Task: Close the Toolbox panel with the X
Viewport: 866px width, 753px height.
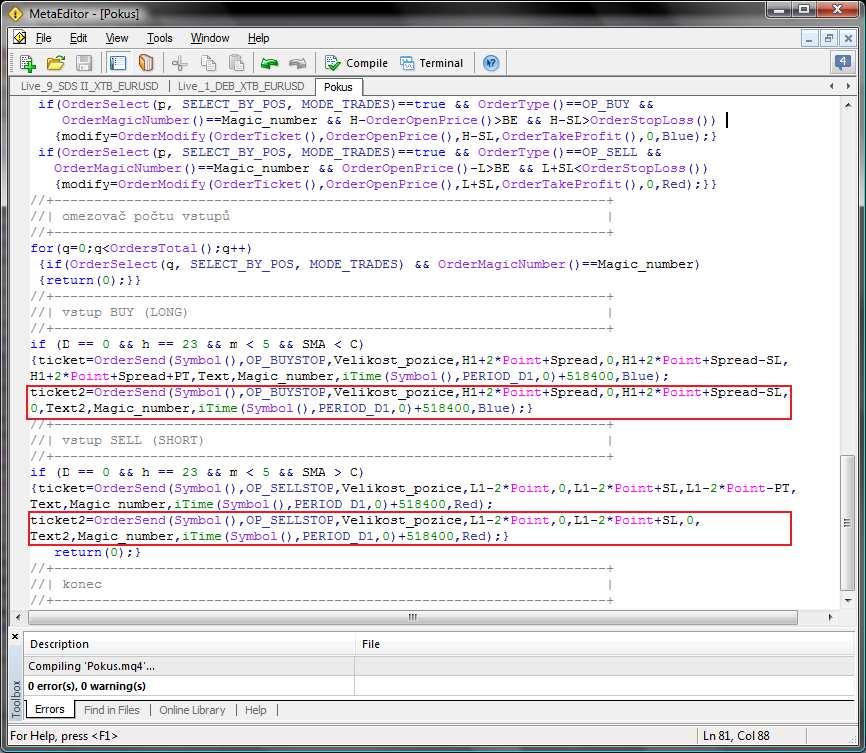Action: pos(15,637)
